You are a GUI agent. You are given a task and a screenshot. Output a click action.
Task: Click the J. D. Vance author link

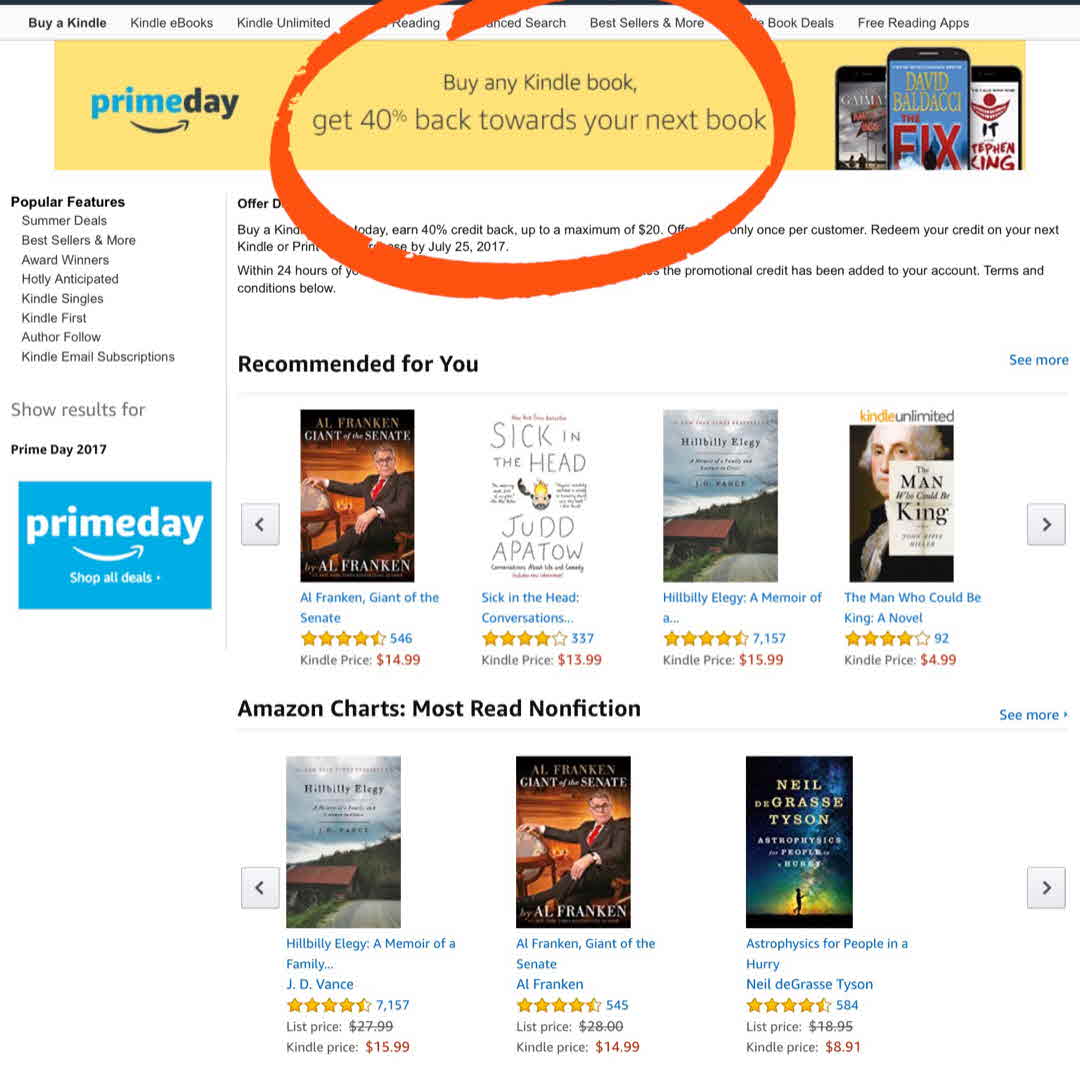[x=320, y=984]
